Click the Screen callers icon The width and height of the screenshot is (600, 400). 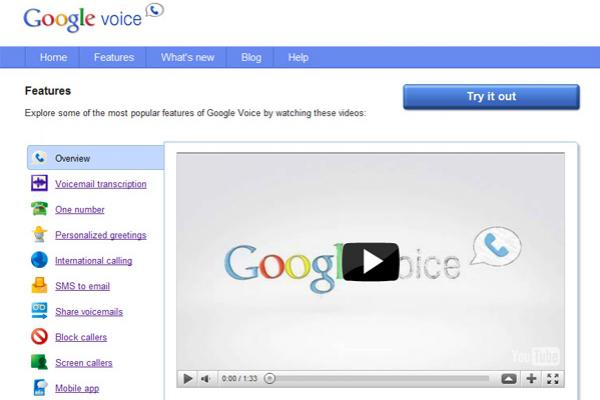[x=39, y=362]
